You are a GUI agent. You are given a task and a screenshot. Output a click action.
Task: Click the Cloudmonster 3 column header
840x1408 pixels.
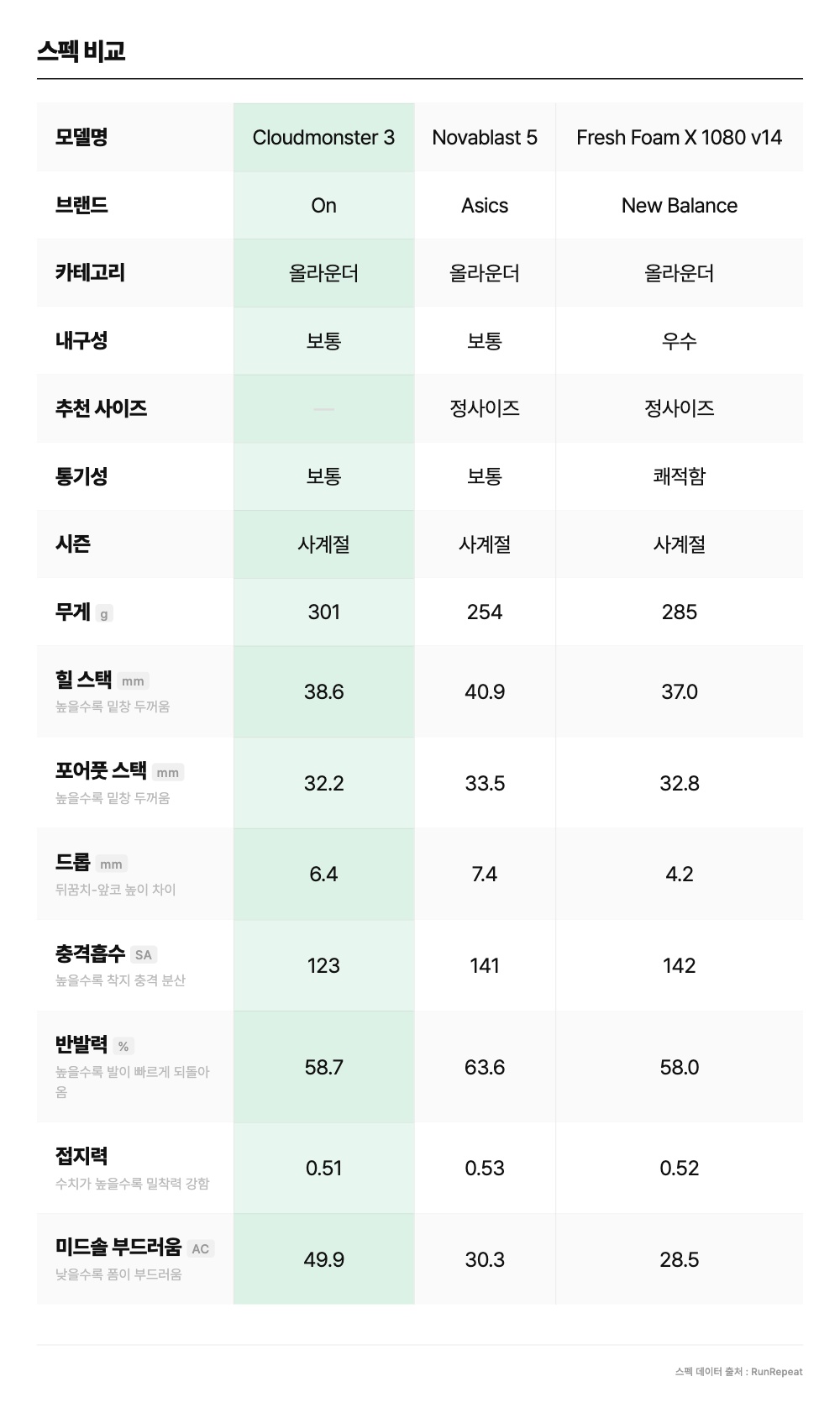[323, 138]
